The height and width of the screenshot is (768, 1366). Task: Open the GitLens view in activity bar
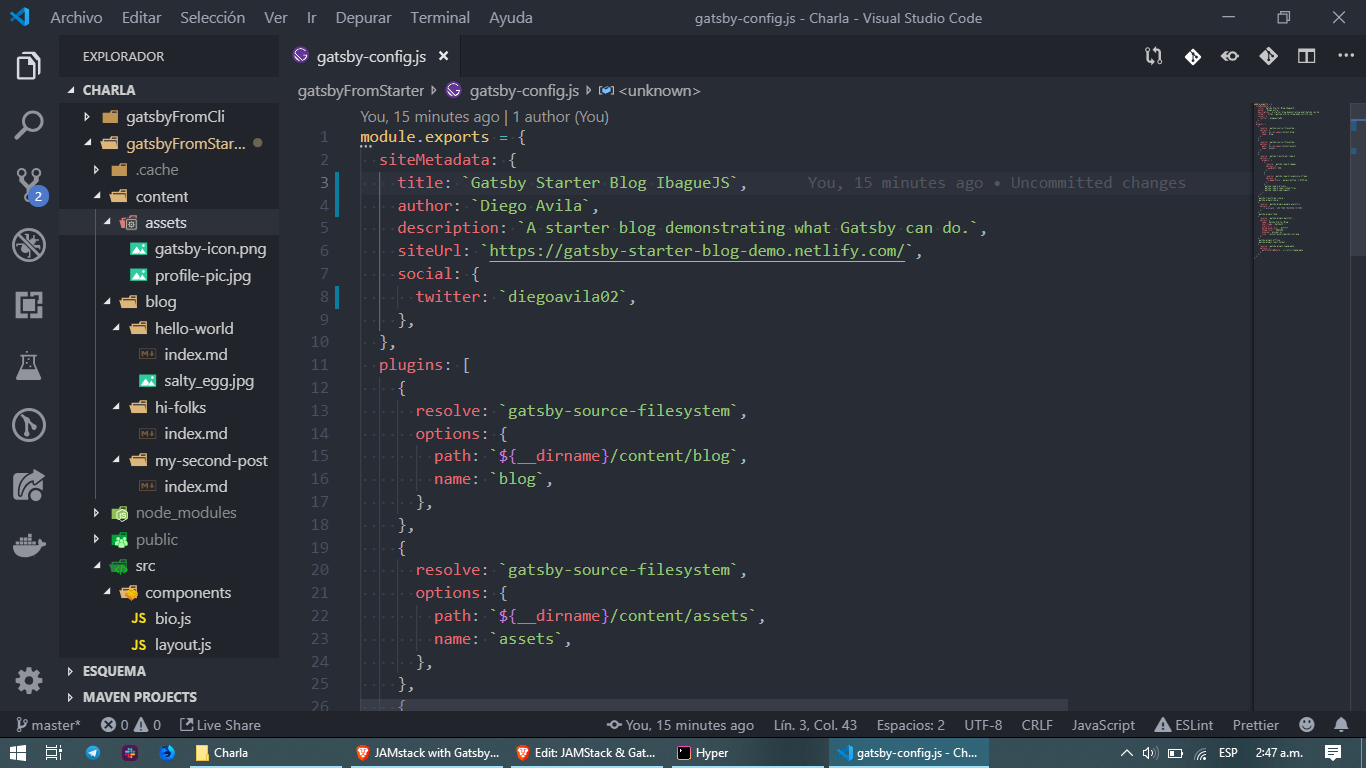click(x=29, y=425)
